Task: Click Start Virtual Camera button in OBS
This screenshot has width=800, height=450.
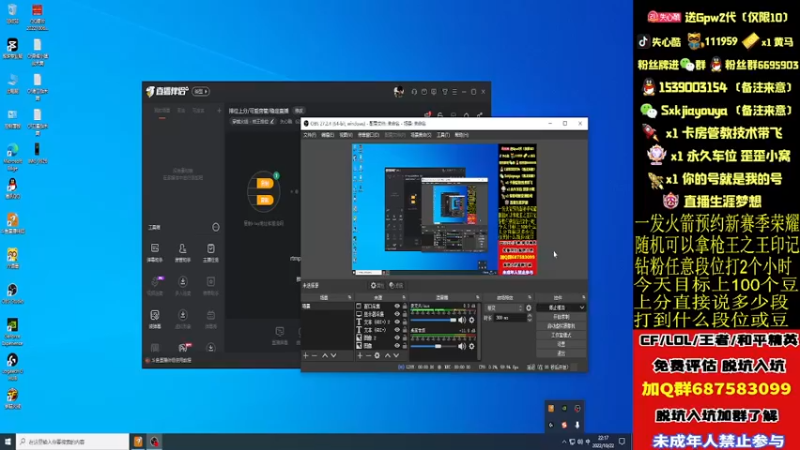Action: point(561,326)
